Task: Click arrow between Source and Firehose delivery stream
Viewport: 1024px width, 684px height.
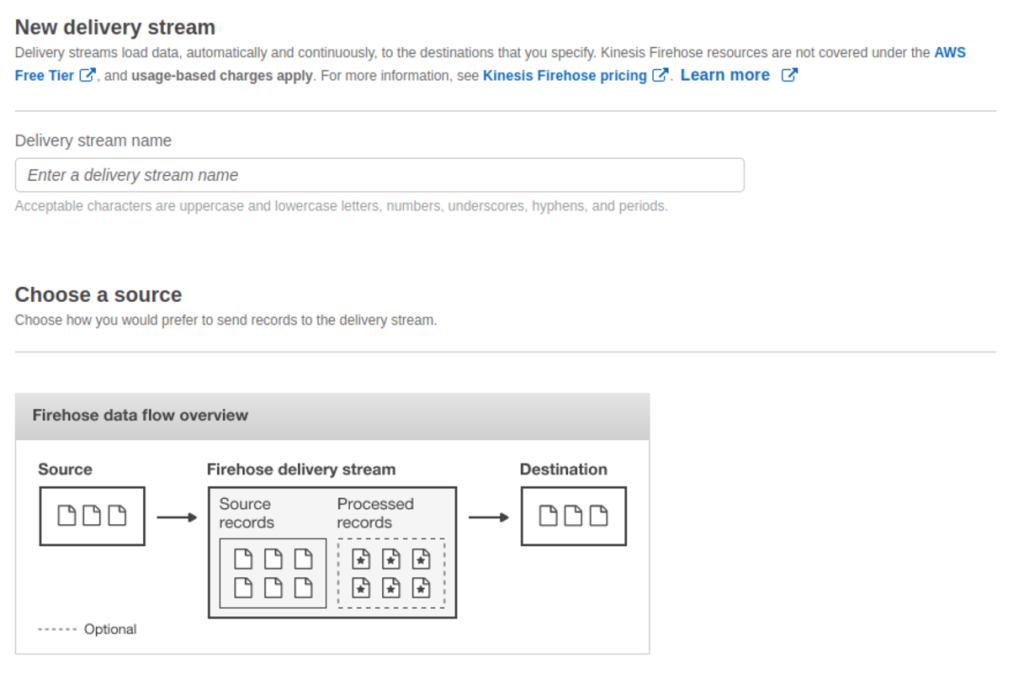Action: point(177,517)
